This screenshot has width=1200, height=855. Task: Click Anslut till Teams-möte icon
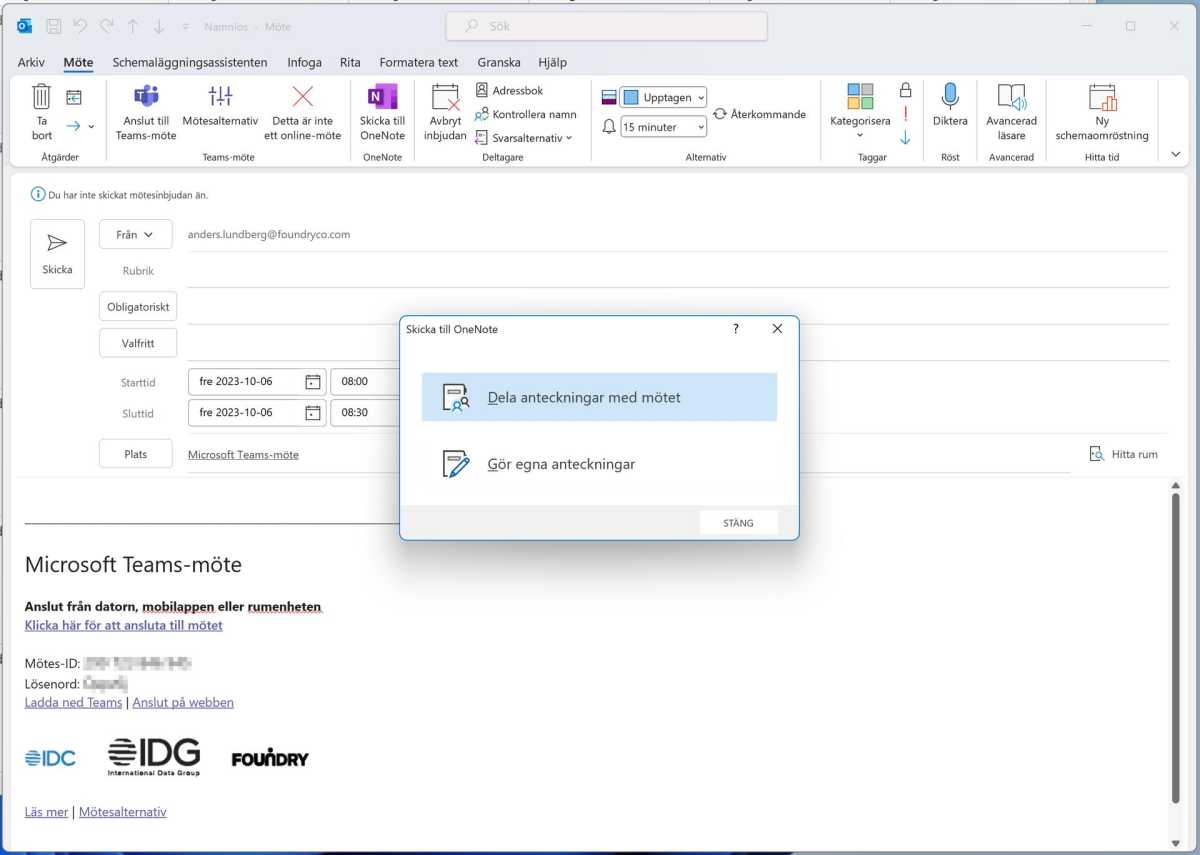[x=146, y=97]
